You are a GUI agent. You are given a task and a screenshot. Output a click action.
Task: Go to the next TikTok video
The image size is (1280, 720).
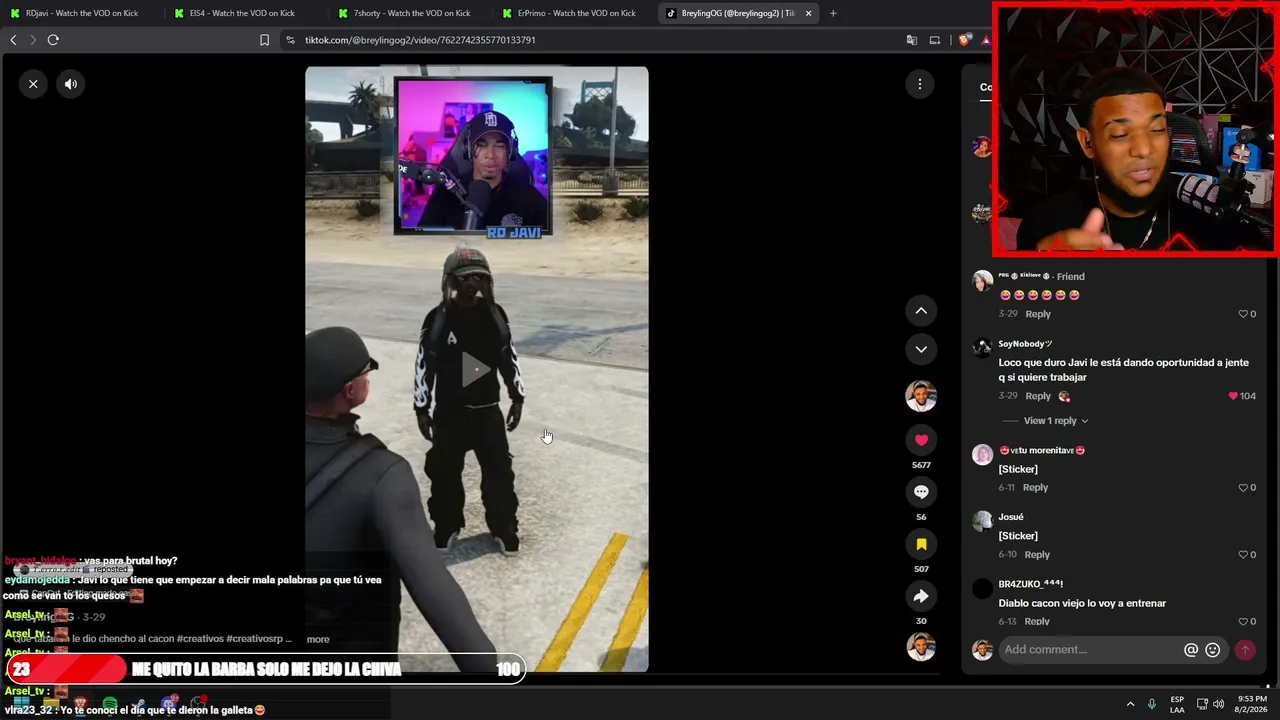(x=921, y=349)
